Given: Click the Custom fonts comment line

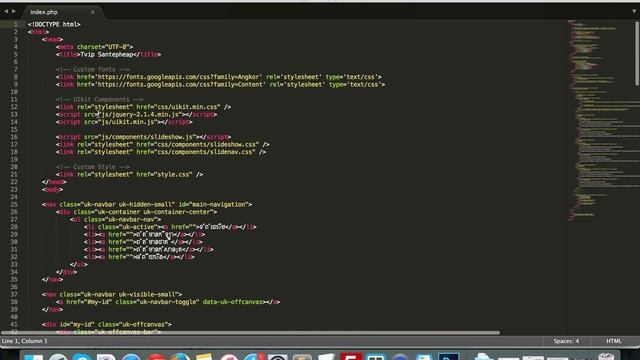Looking at the screenshot, I should 93,69.
